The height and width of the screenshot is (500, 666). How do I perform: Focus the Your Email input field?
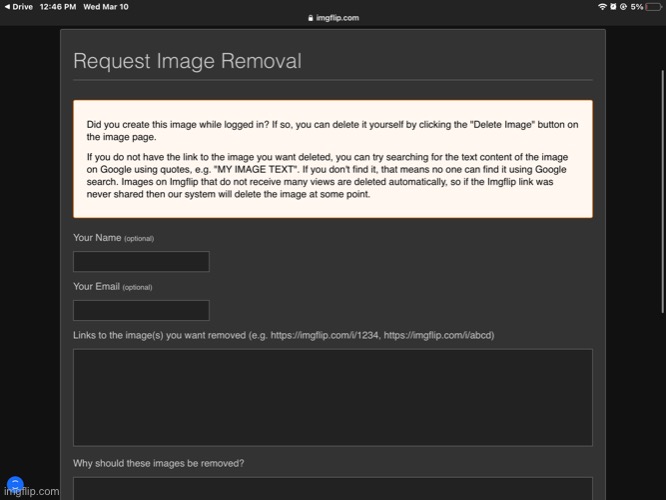141,310
